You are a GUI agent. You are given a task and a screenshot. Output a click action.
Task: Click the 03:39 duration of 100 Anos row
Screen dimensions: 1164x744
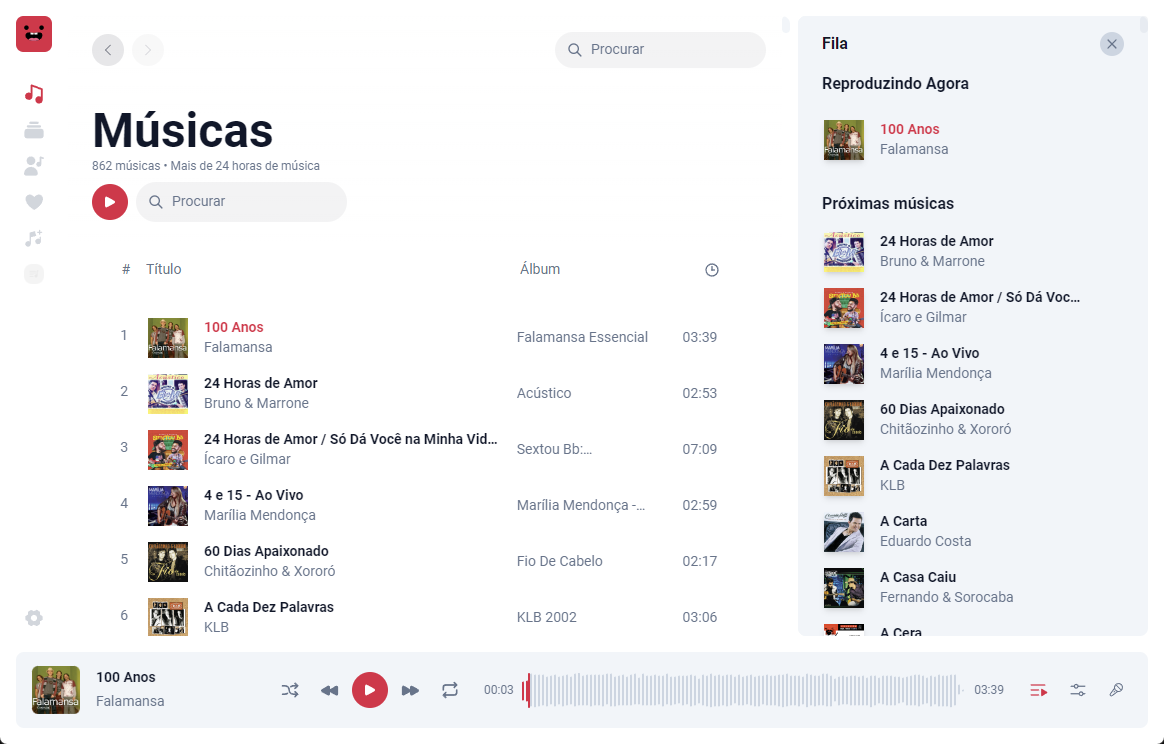[699, 337]
